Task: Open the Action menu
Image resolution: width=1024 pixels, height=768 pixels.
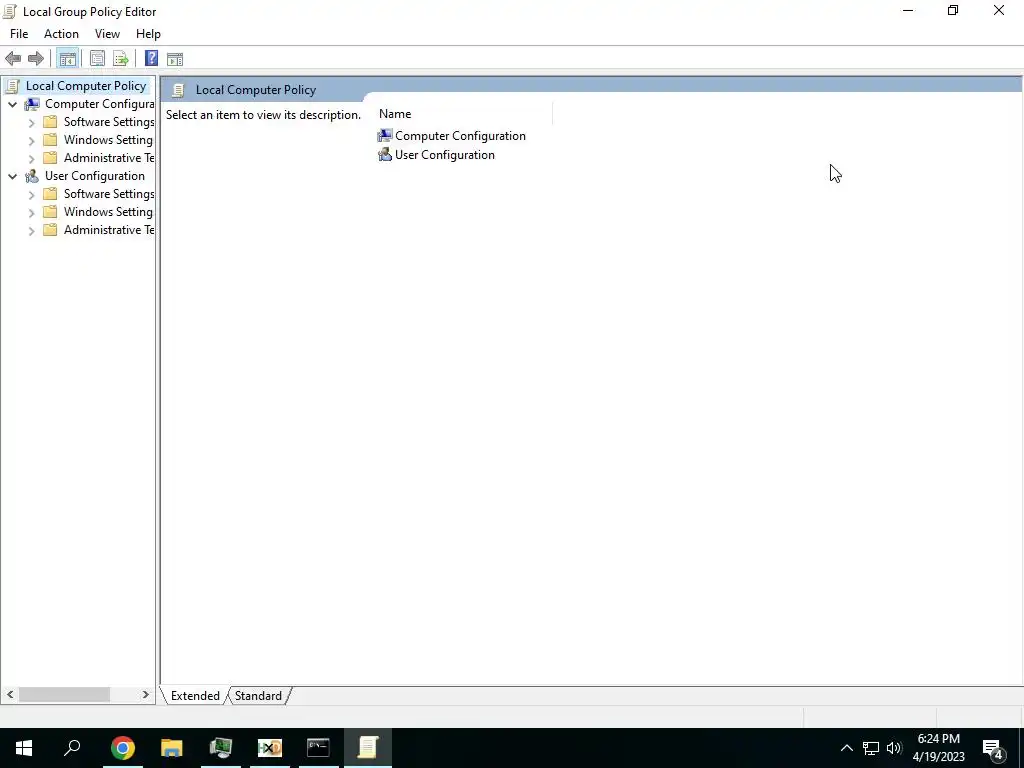Action: [x=61, y=34]
